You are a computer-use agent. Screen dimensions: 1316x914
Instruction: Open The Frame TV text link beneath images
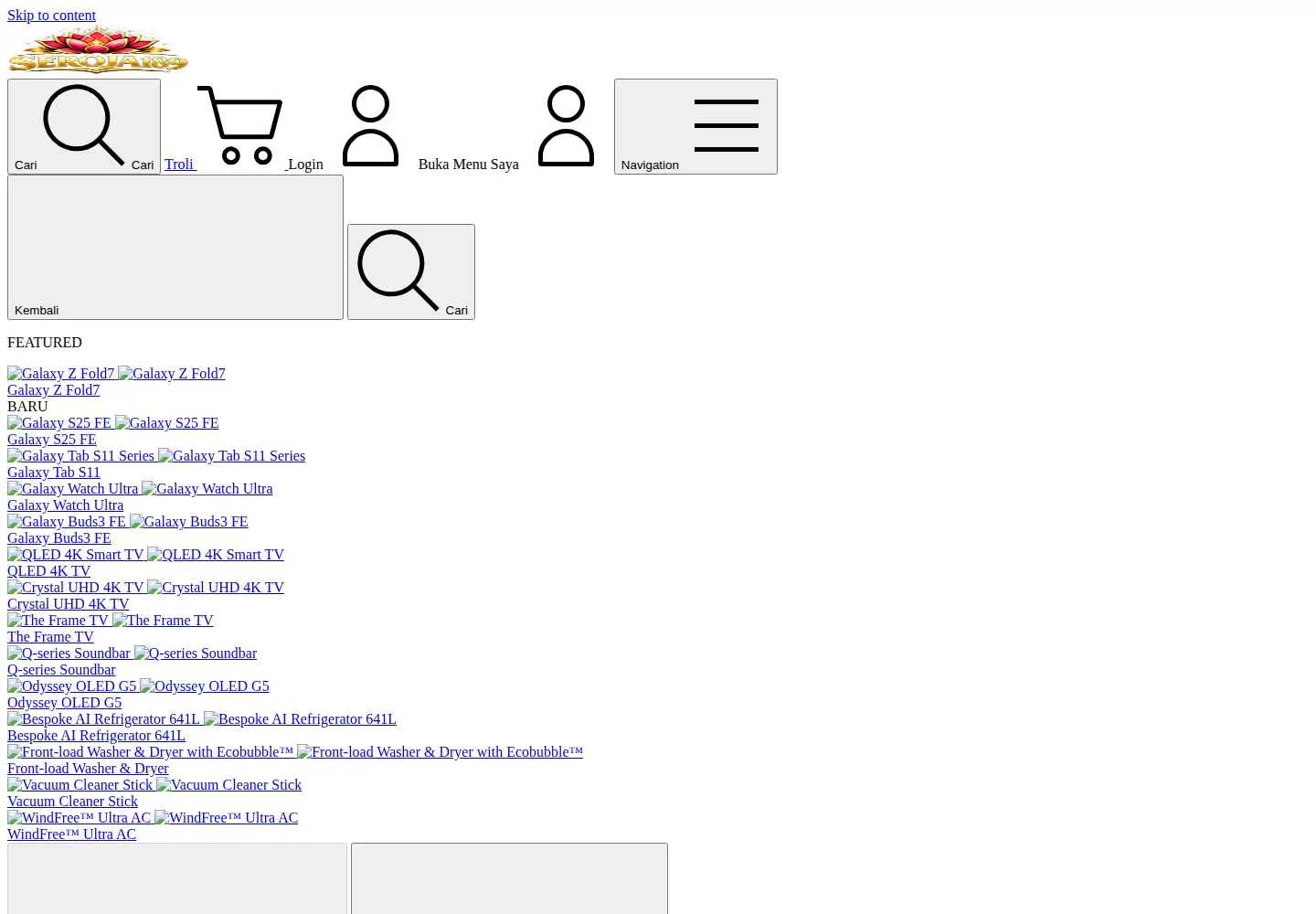[50, 636]
